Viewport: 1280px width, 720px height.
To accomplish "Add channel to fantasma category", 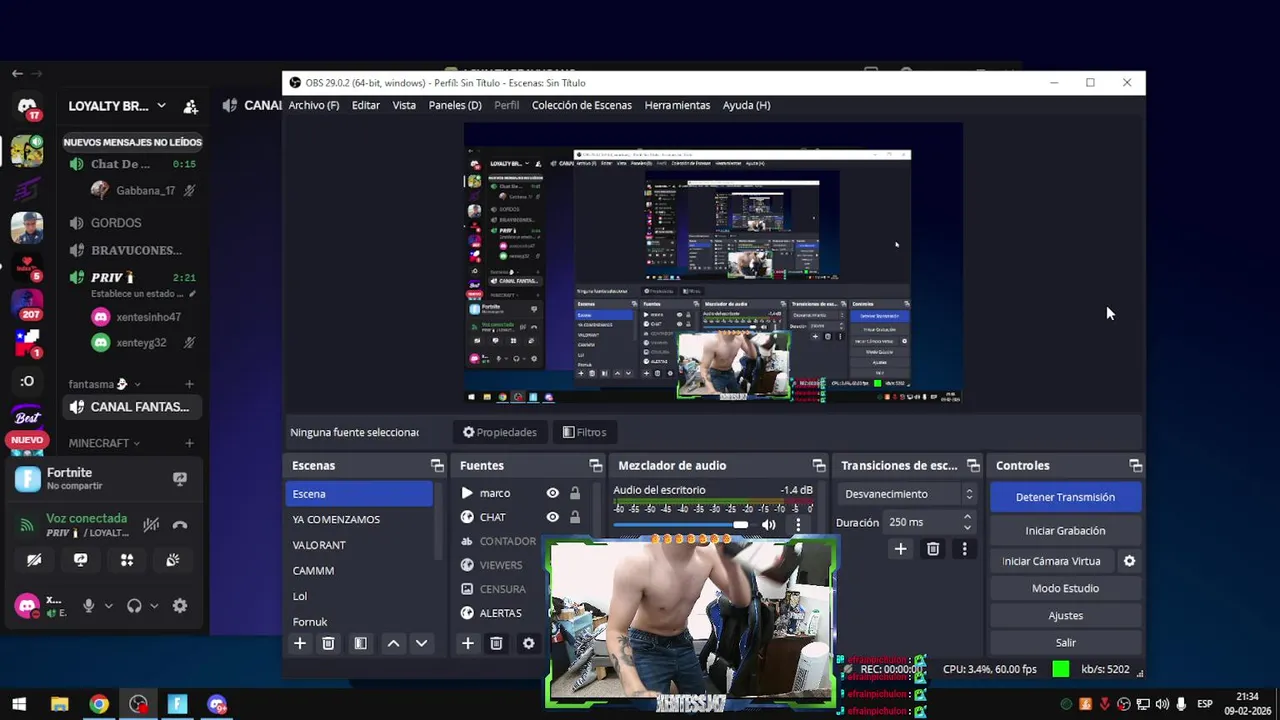I will tap(189, 384).
